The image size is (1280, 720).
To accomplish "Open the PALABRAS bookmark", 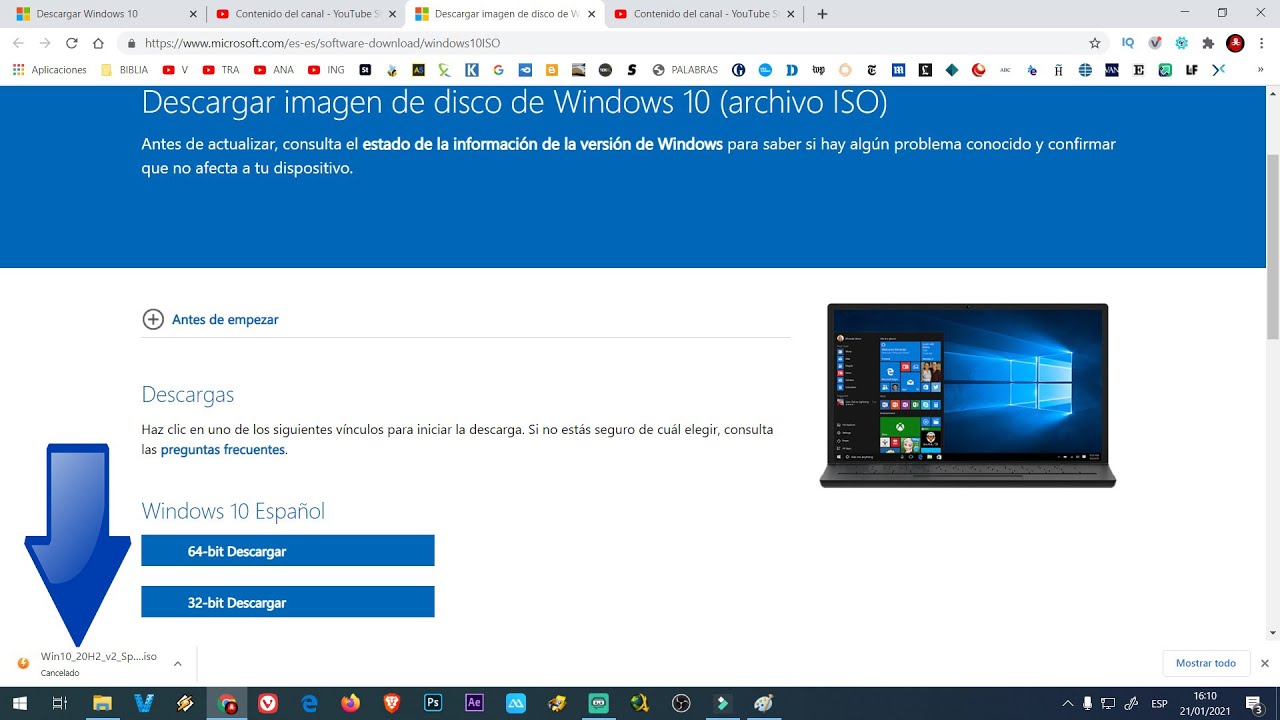I will click(x=685, y=70).
